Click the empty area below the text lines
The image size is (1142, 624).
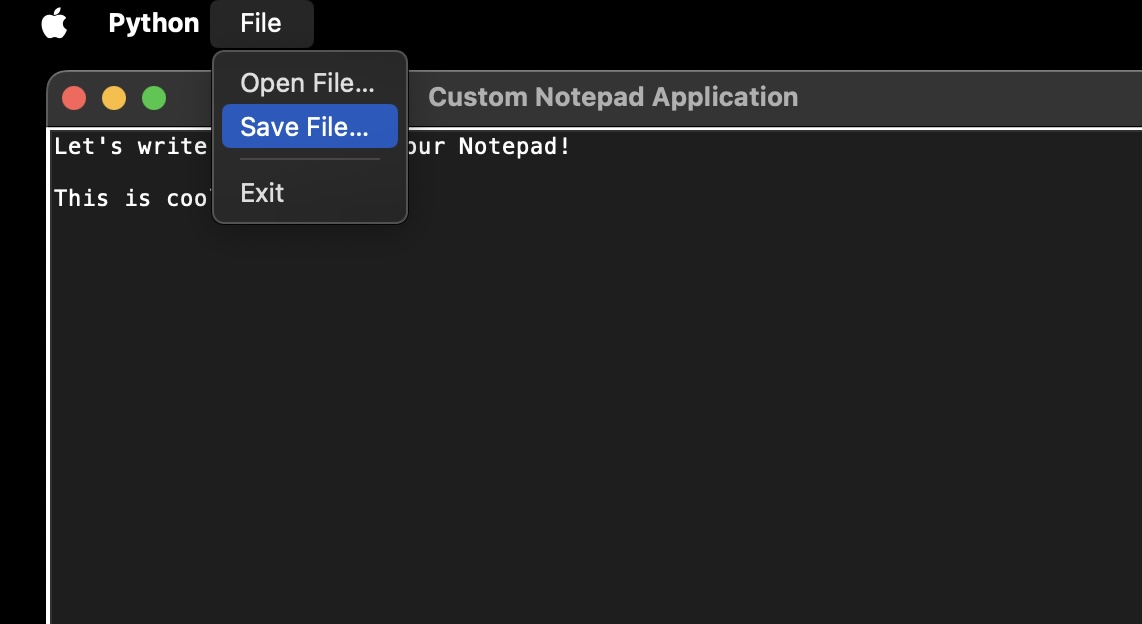pos(600,450)
